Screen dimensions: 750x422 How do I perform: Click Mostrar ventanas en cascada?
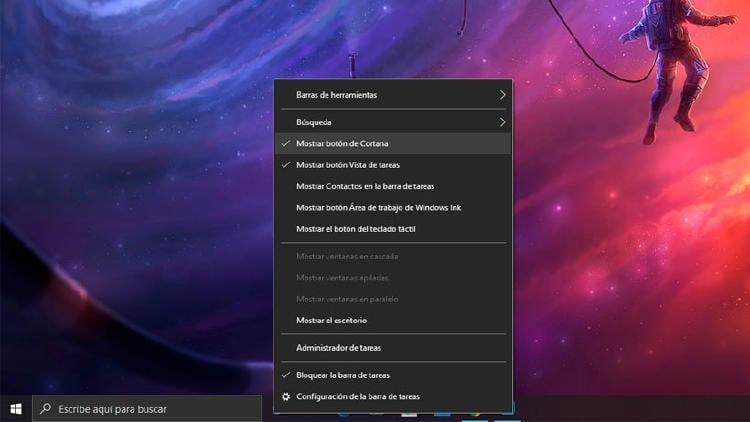347,256
